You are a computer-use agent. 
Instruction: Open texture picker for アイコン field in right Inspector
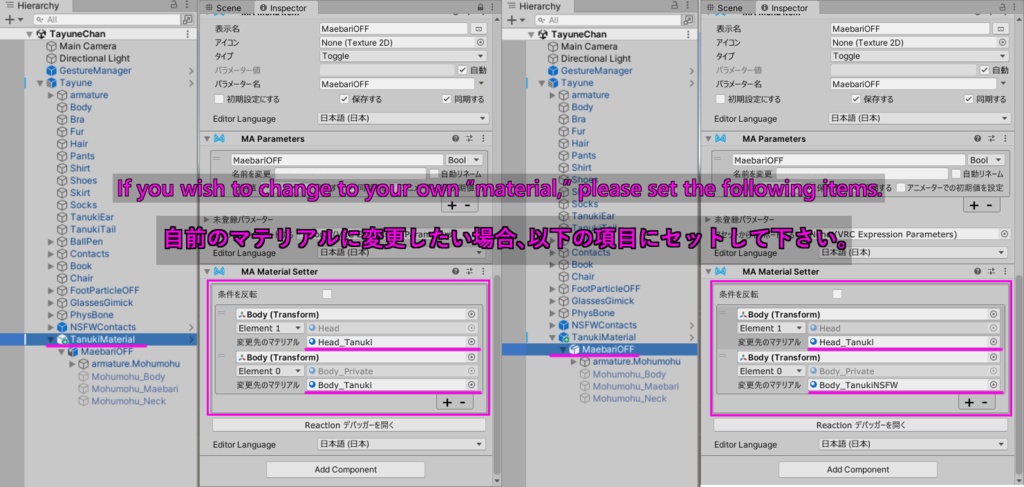pyautogui.click(x=1003, y=42)
